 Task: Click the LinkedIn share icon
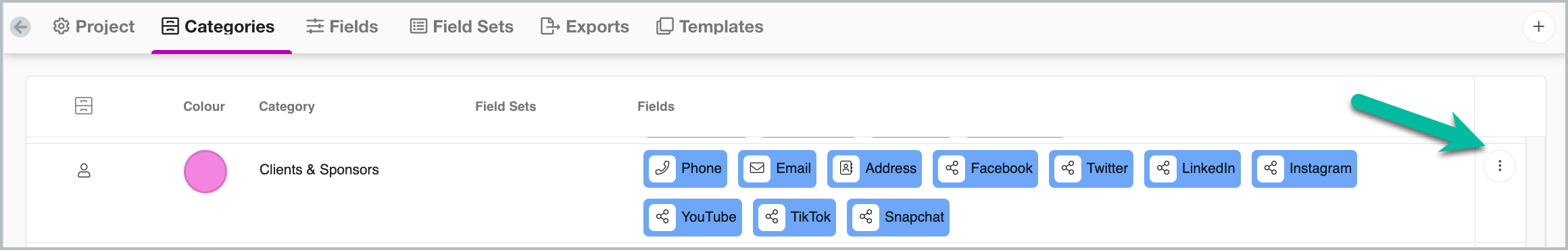pos(1163,168)
